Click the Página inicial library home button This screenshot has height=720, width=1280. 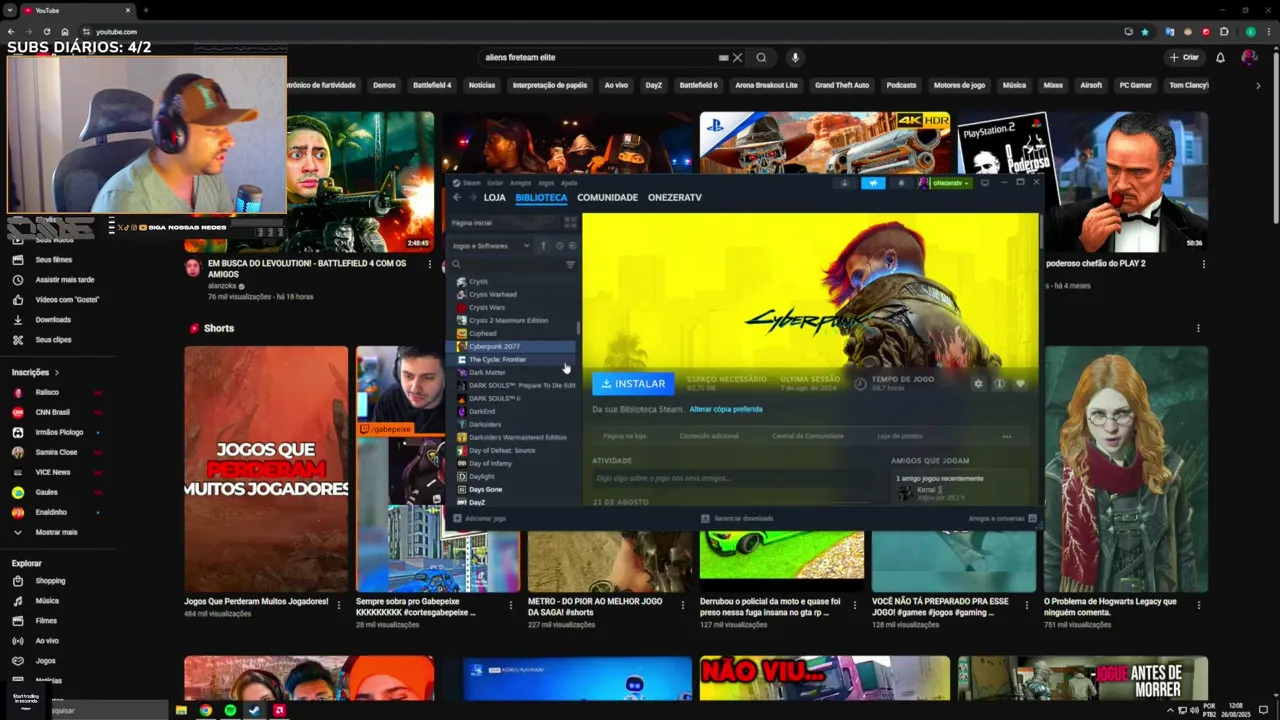tap(505, 223)
